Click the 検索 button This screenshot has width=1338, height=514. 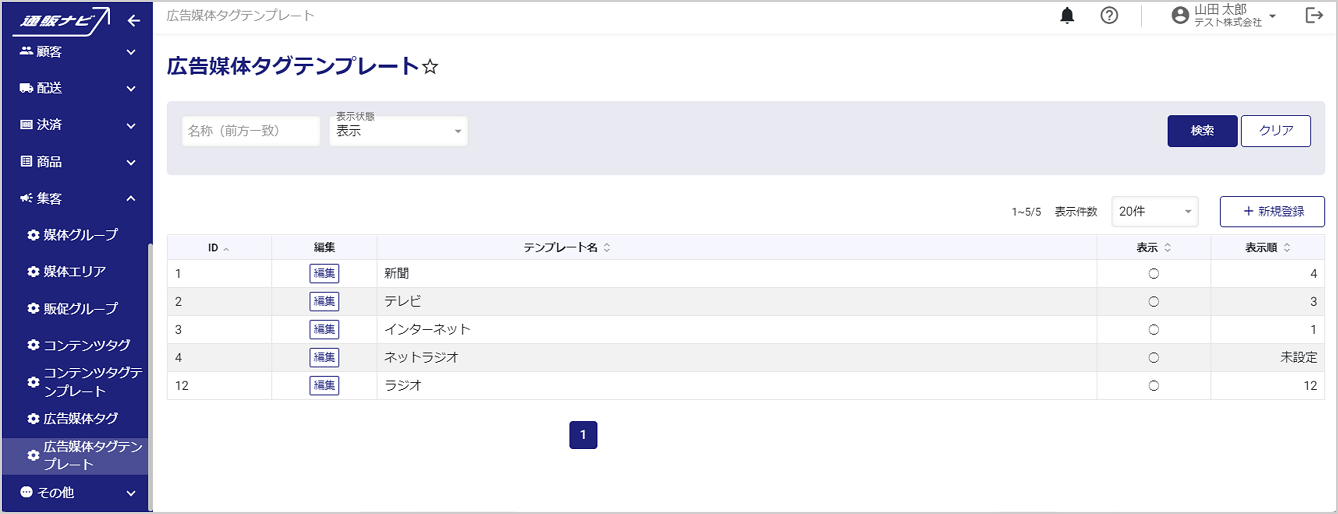point(1202,131)
